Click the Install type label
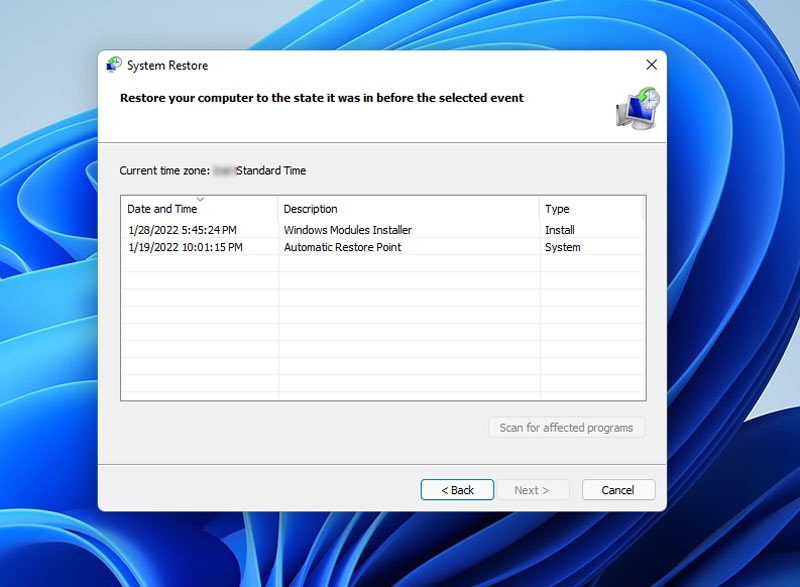This screenshot has height=587, width=800. [x=559, y=229]
